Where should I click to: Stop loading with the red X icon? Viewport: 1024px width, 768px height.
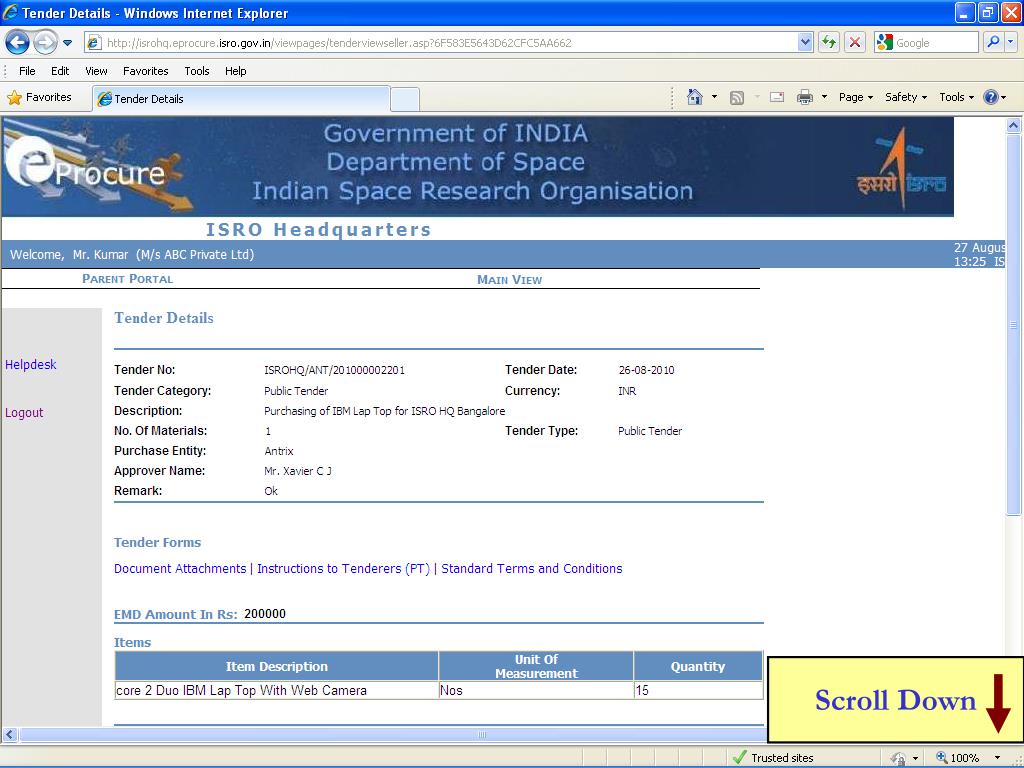[854, 43]
